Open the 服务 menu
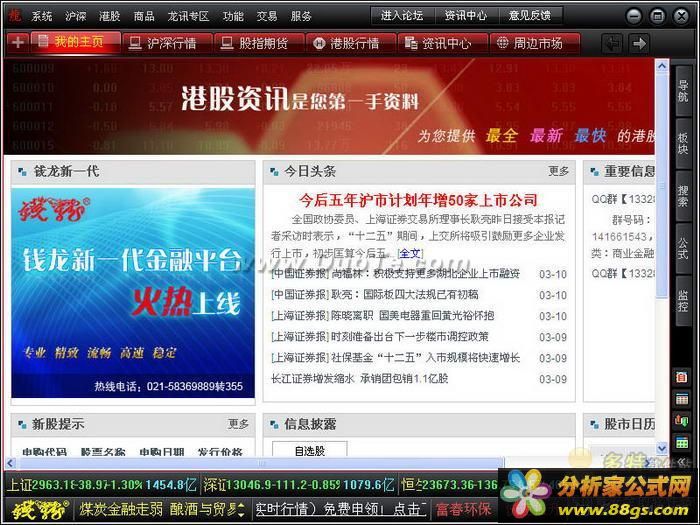 [x=301, y=17]
